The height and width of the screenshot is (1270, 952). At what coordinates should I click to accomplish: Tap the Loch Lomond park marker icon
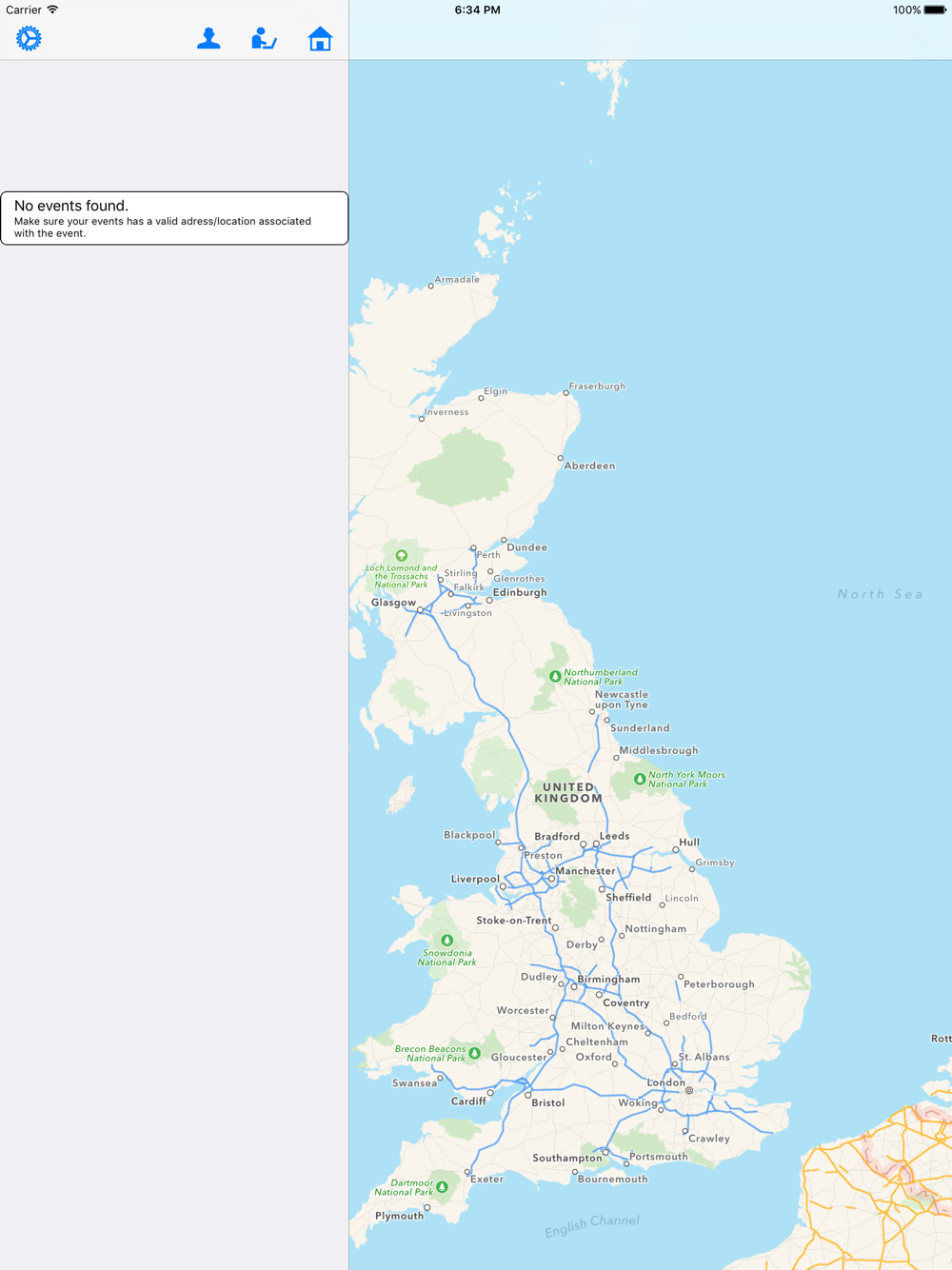(x=402, y=555)
